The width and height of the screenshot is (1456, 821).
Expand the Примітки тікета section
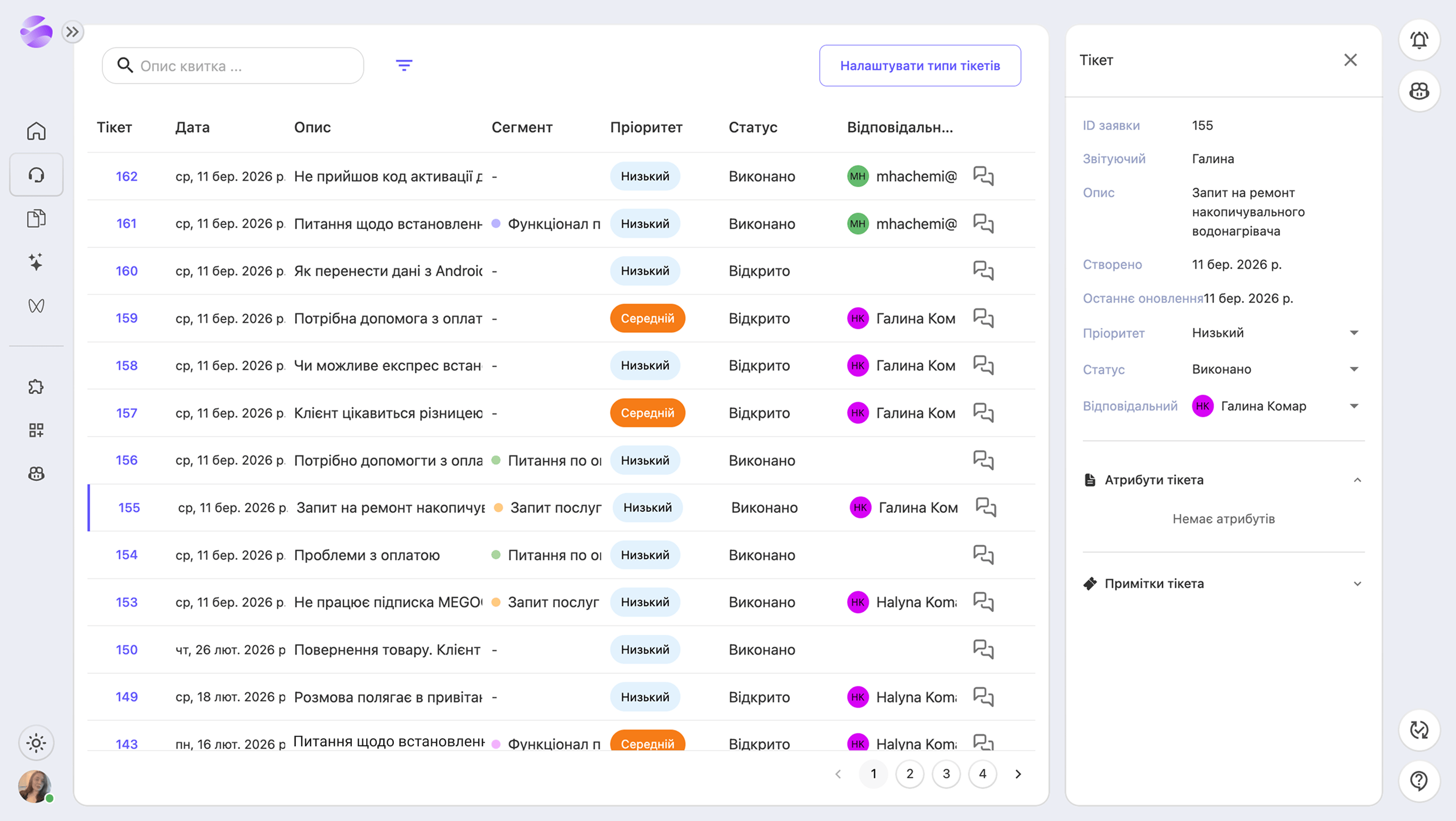(x=1357, y=584)
